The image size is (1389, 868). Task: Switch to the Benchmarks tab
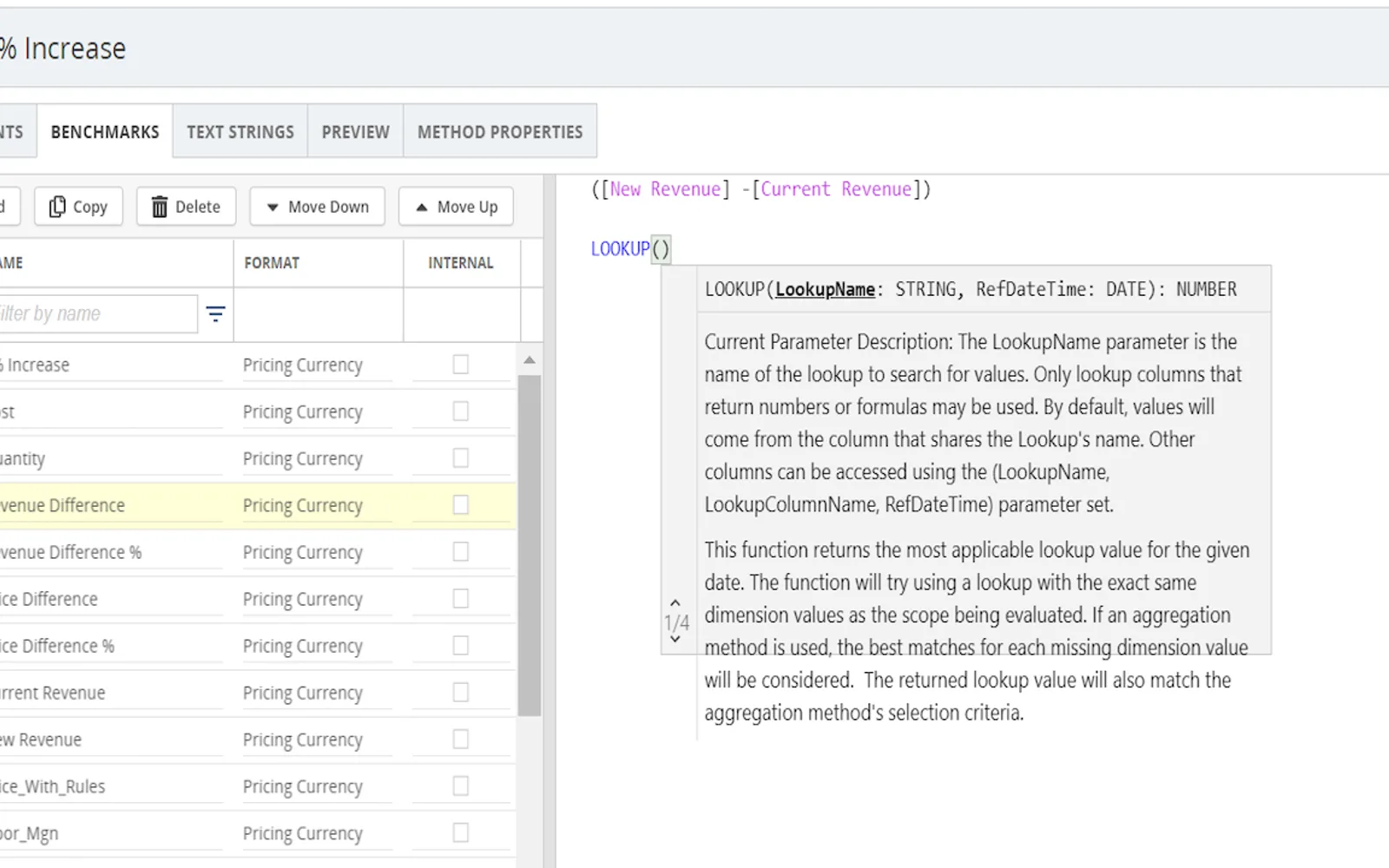(x=105, y=132)
